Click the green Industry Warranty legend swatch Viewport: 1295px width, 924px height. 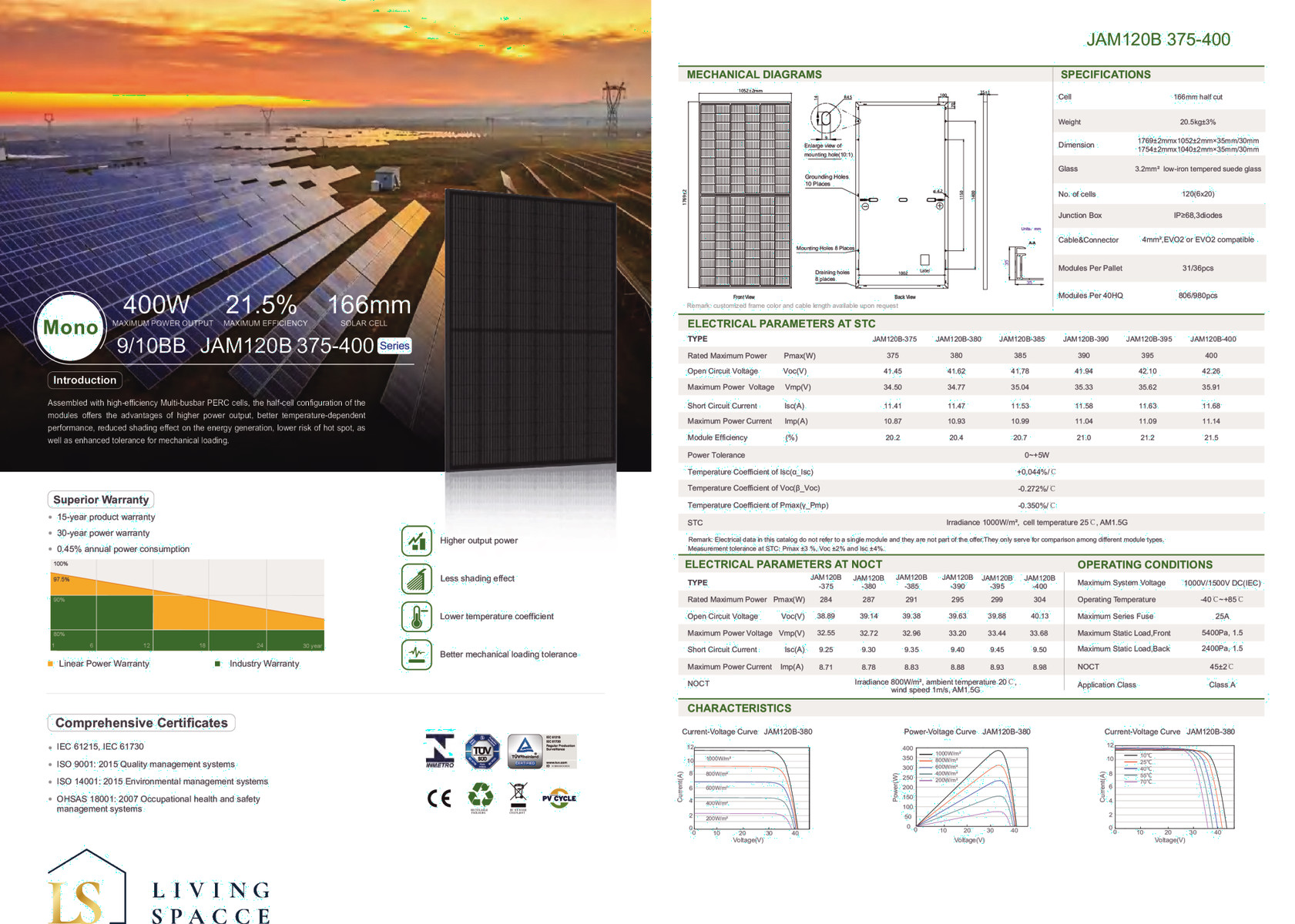tap(217, 664)
